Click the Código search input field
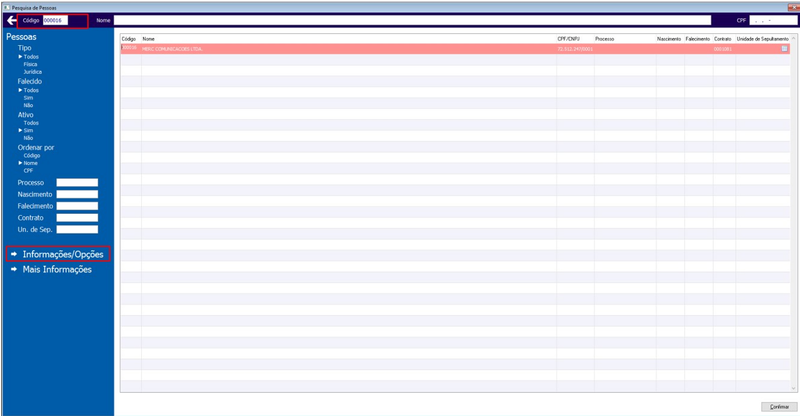800x416 pixels. (55, 20)
